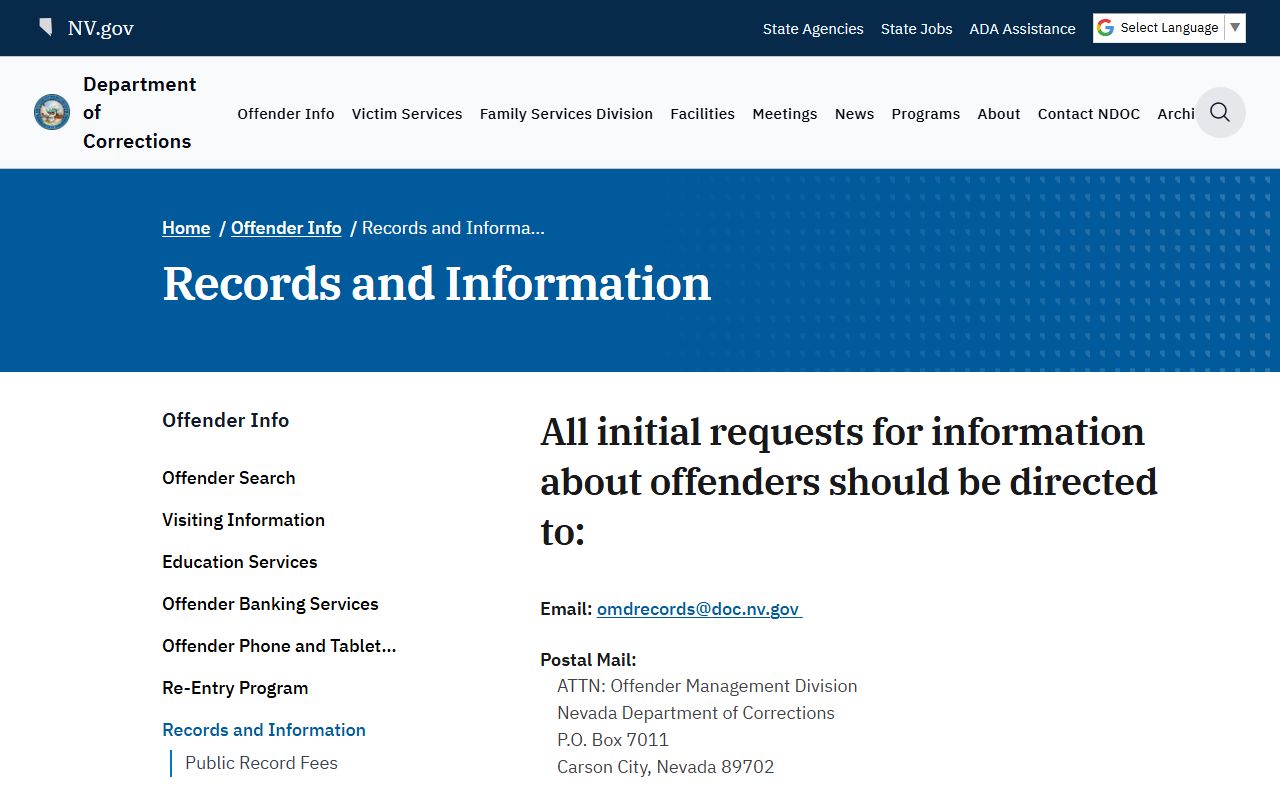Open the News menu item

[854, 114]
